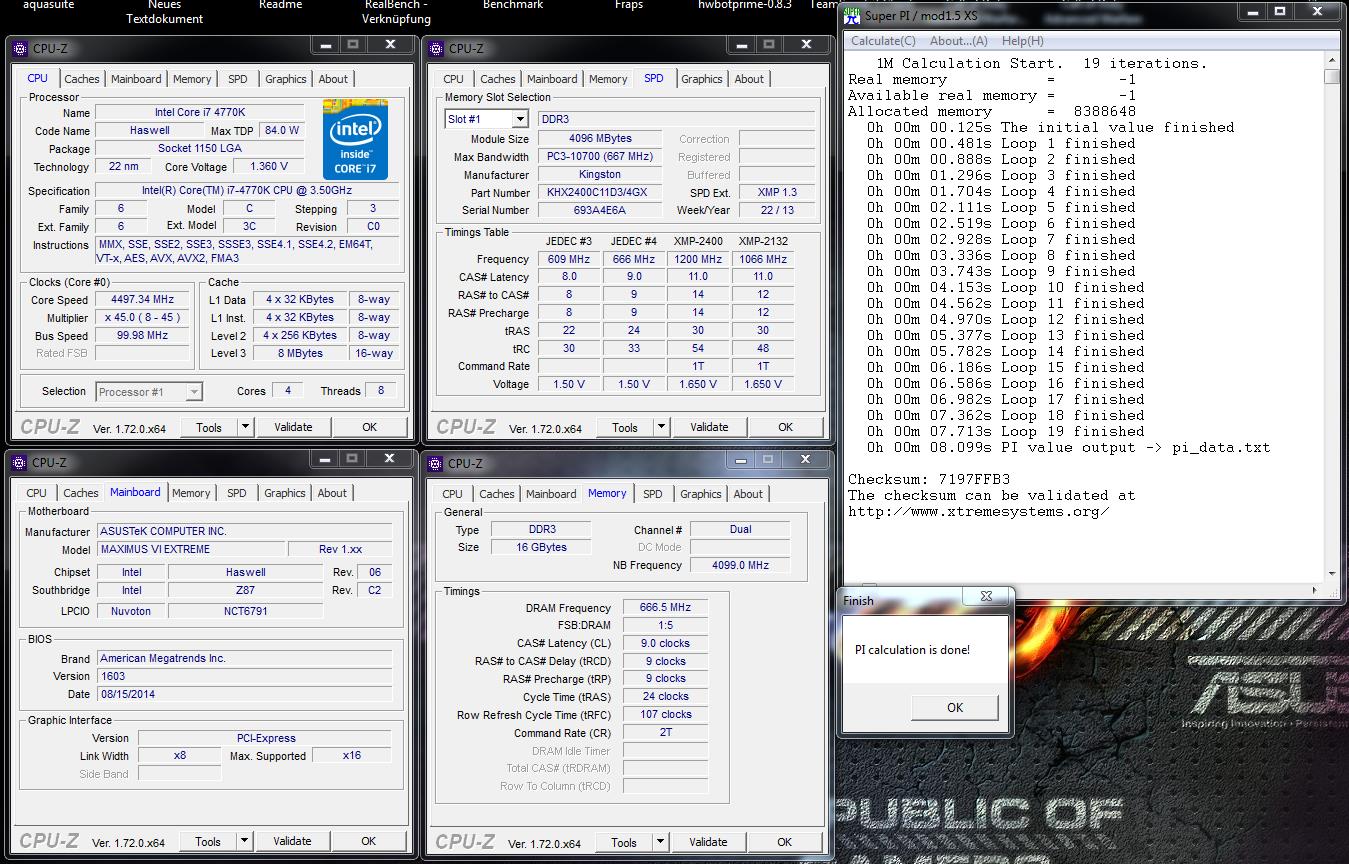The width and height of the screenshot is (1349, 864).
Task: Click the Serial Number field 693A4E6A
Action: [x=600, y=210]
